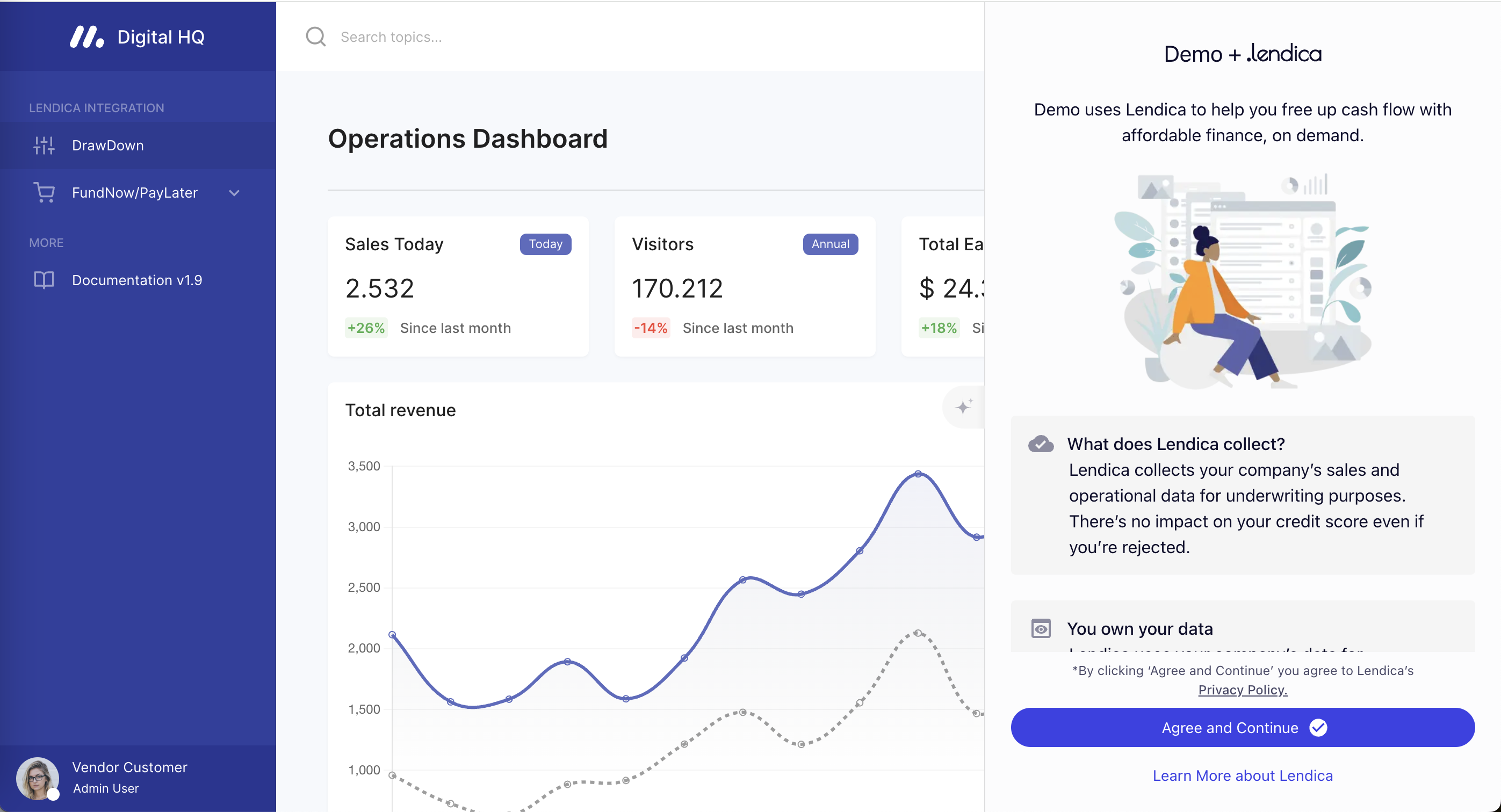
Task: Click the search magnifier icon
Action: (x=315, y=37)
